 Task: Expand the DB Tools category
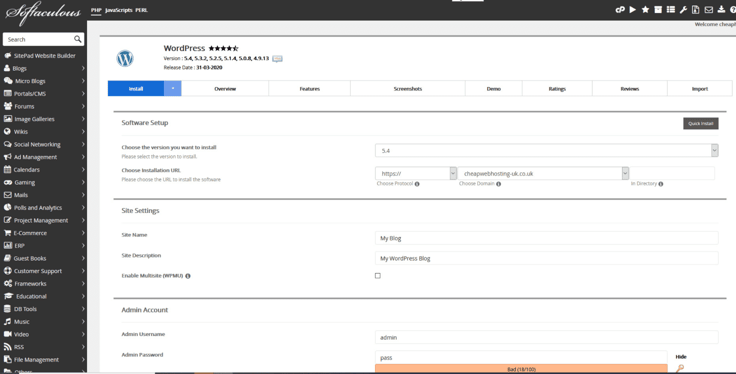[x=43, y=309]
